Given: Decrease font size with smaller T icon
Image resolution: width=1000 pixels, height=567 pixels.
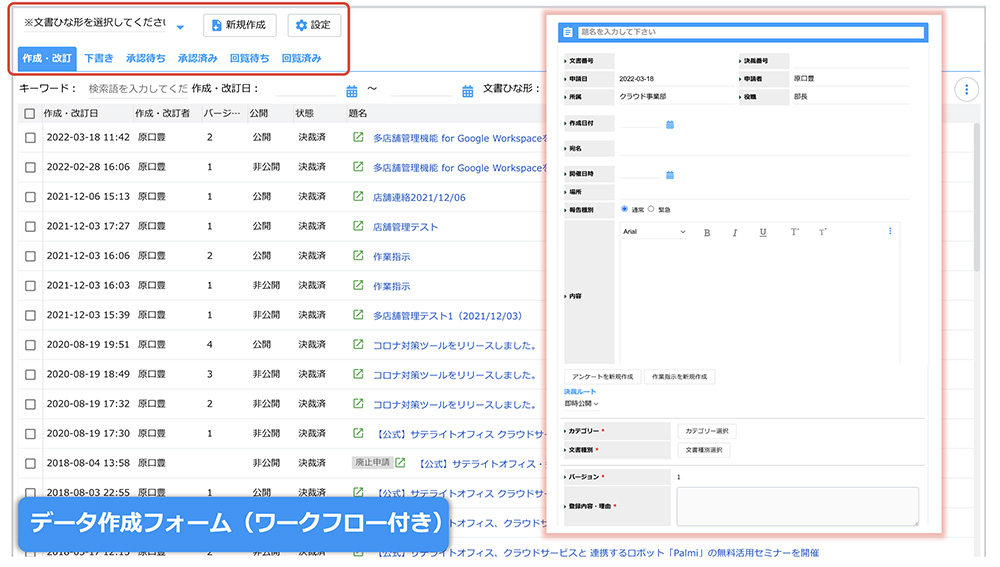Looking at the screenshot, I should click(822, 232).
